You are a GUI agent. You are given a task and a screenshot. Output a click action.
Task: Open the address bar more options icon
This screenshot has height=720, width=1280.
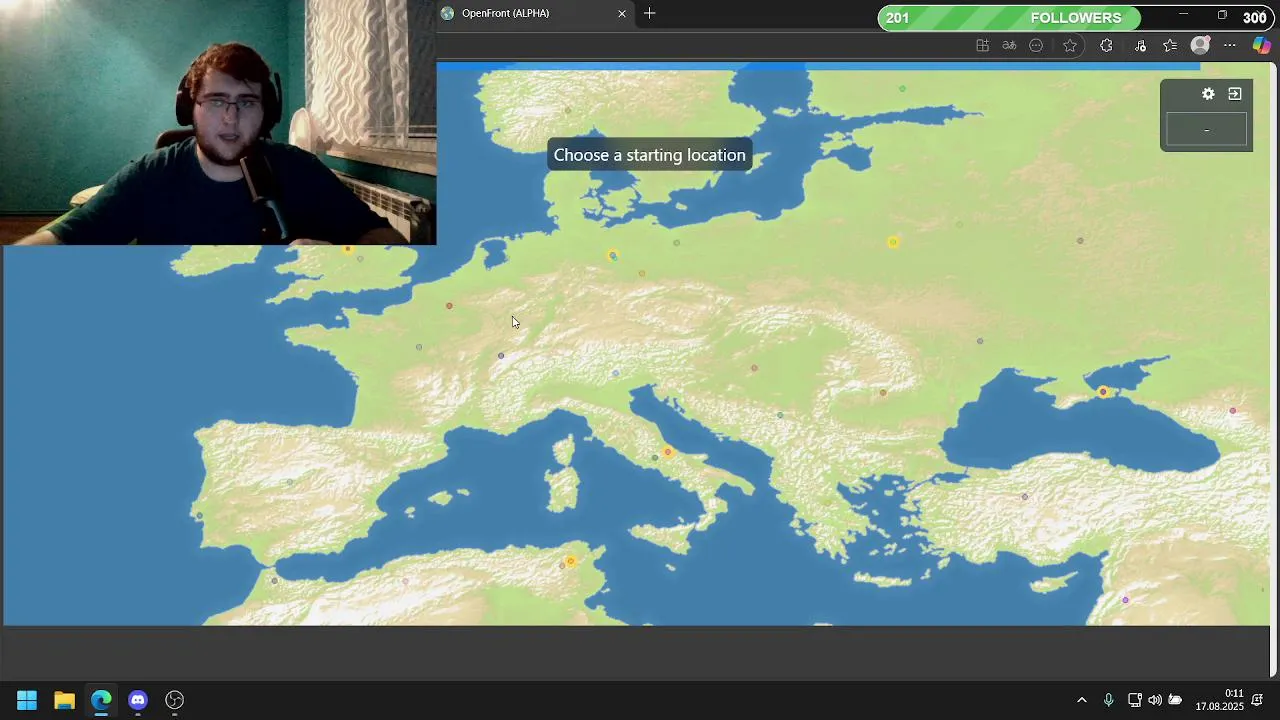coord(1036,45)
